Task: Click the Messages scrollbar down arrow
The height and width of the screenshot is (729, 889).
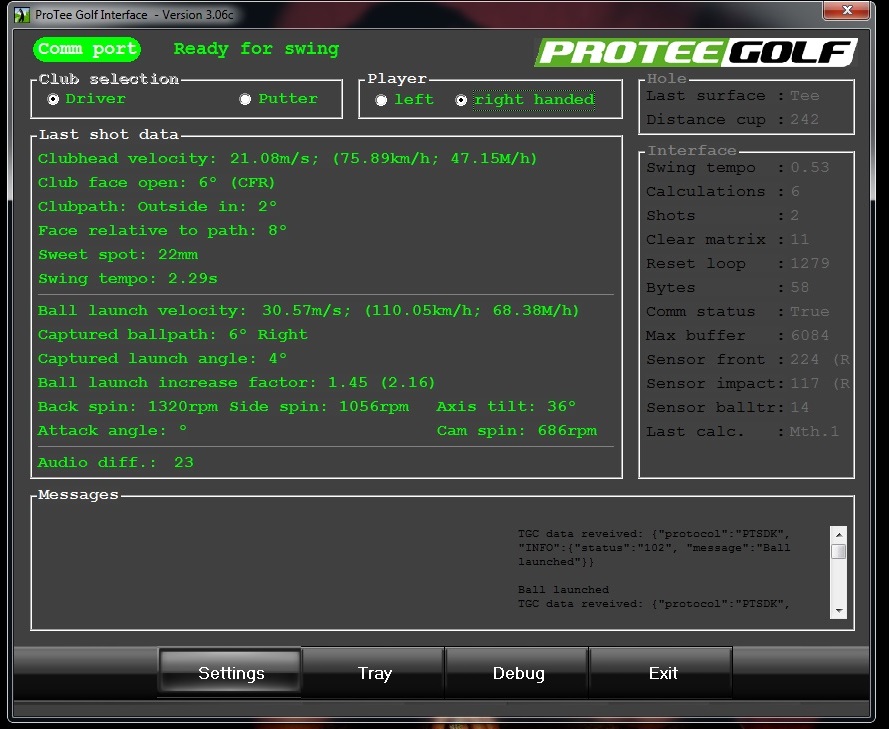Action: [839, 611]
